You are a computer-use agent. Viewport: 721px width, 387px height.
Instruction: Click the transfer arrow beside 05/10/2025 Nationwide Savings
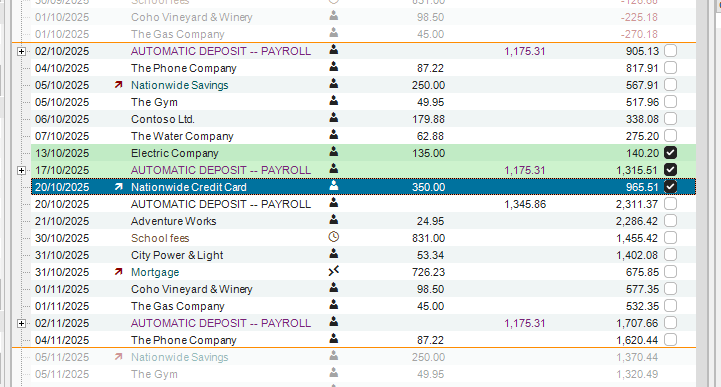119,85
